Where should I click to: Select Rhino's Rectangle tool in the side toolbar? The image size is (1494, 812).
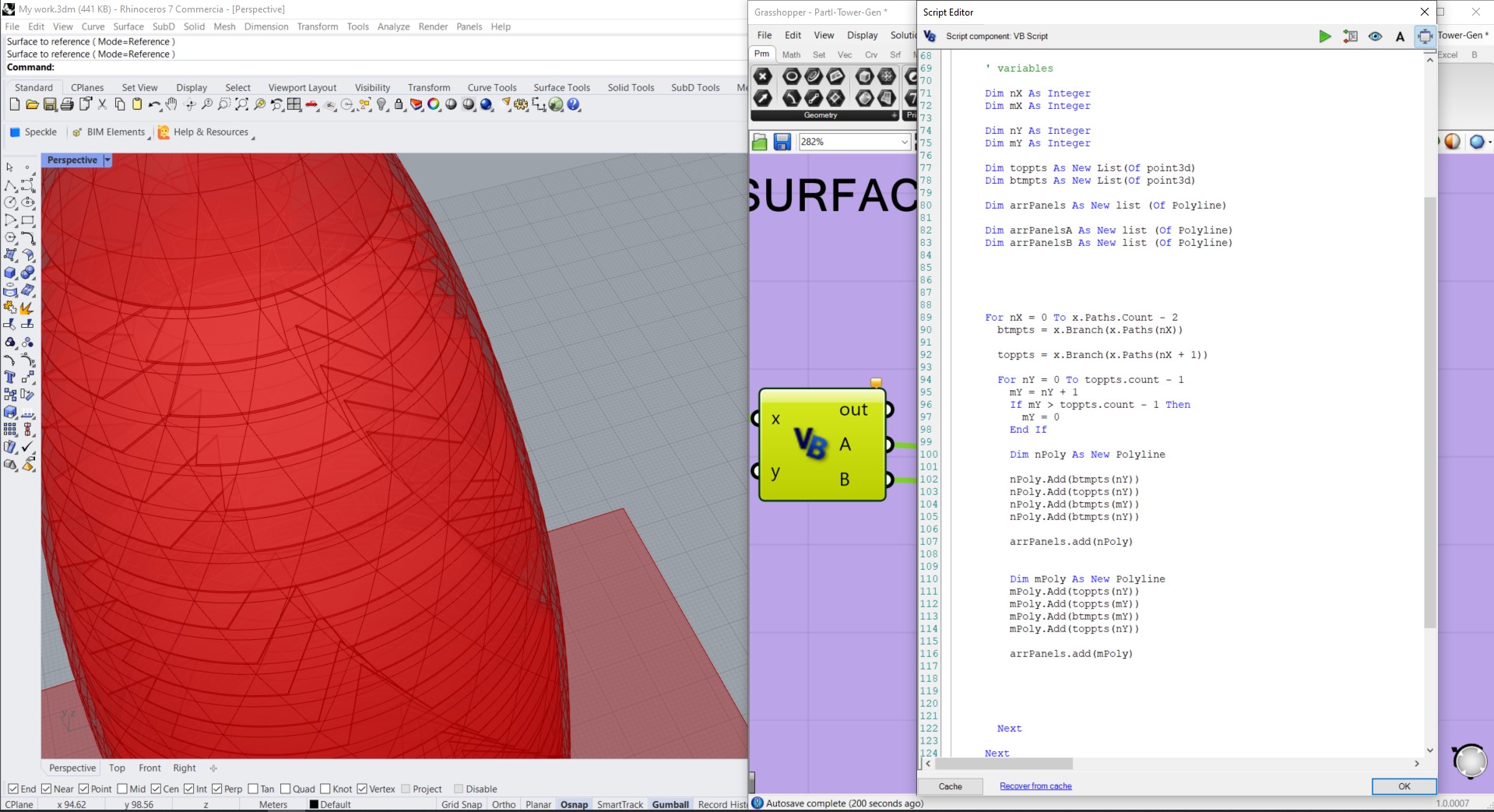coord(28,220)
